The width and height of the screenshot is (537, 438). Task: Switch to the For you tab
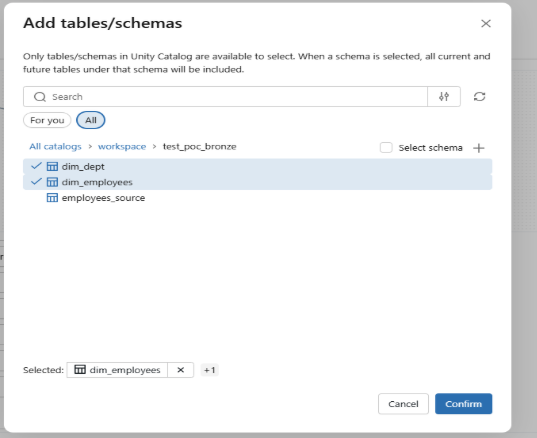(47, 120)
